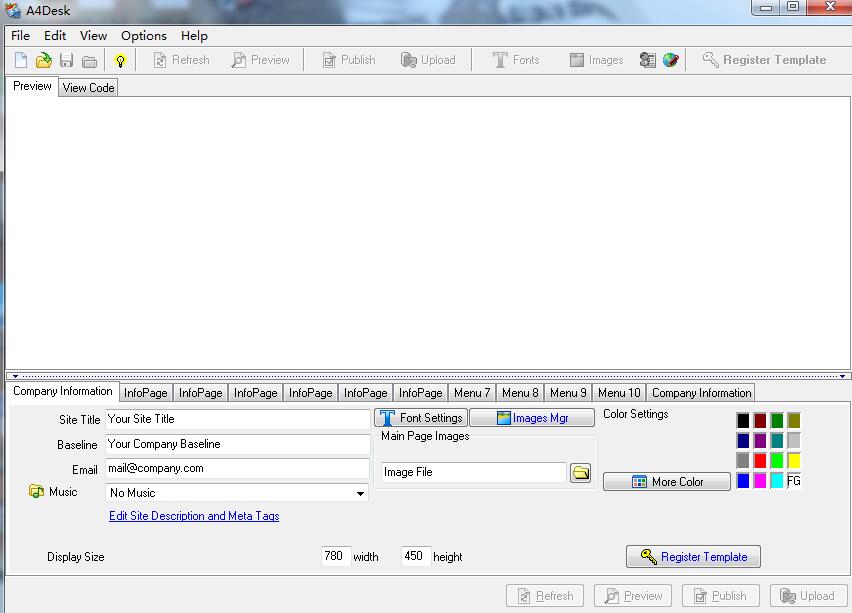852x613 pixels.
Task: Click the Register Template button with key icon
Action: tap(693, 557)
